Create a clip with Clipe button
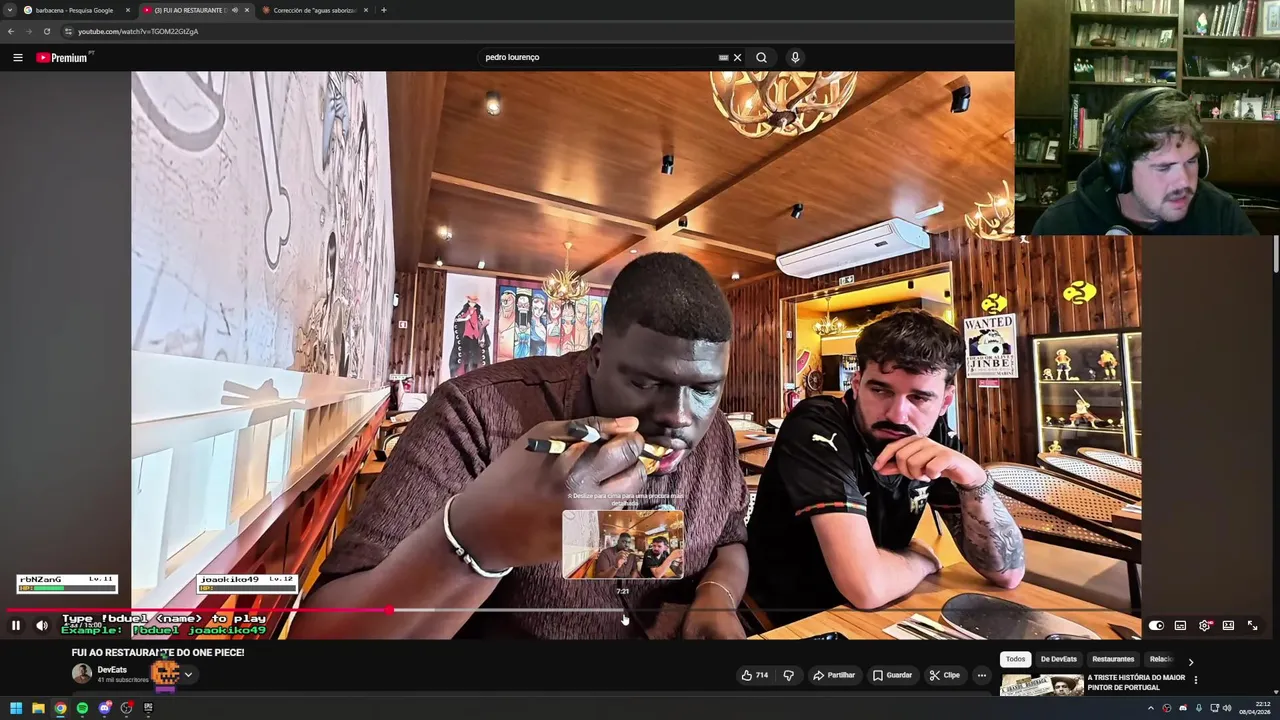Screen dimensions: 1280x720 (x=944, y=675)
